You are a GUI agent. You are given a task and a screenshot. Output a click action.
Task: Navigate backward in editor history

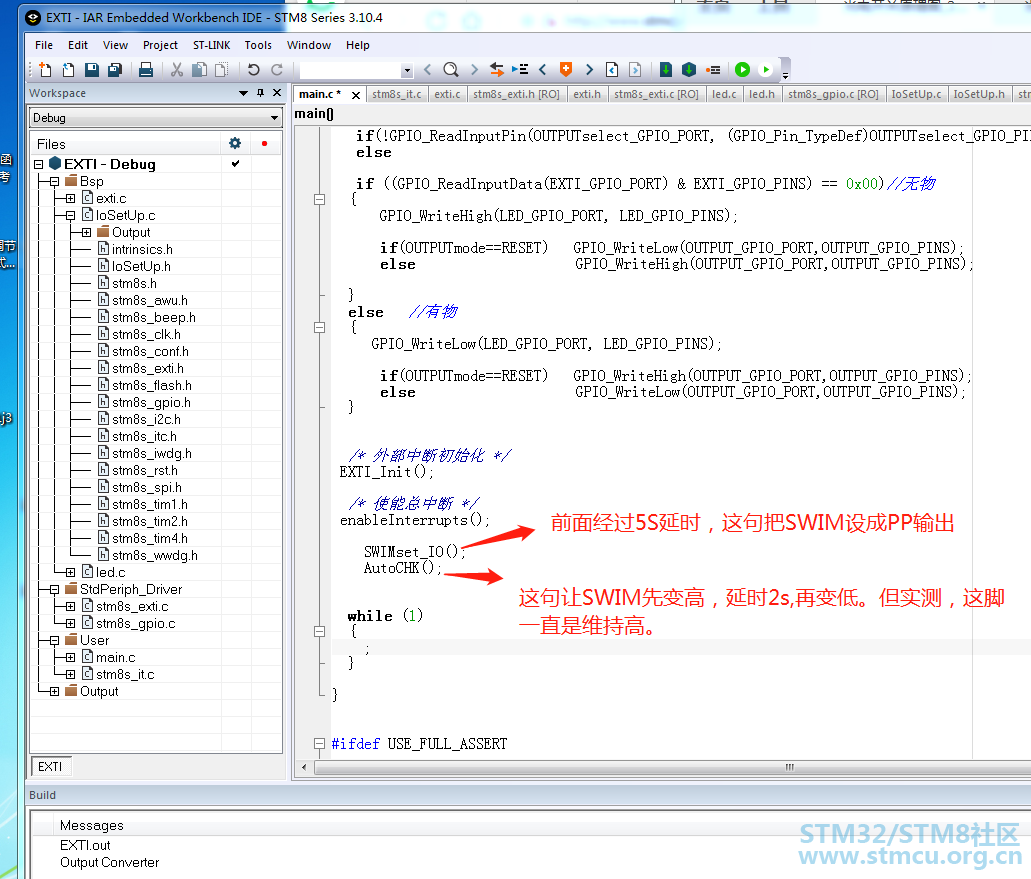coord(612,69)
